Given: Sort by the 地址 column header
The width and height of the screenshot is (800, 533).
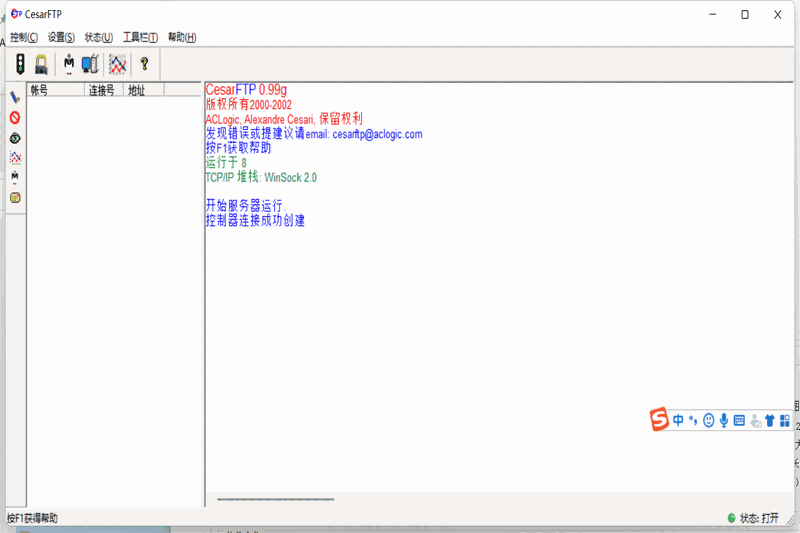Looking at the screenshot, I should [144, 90].
